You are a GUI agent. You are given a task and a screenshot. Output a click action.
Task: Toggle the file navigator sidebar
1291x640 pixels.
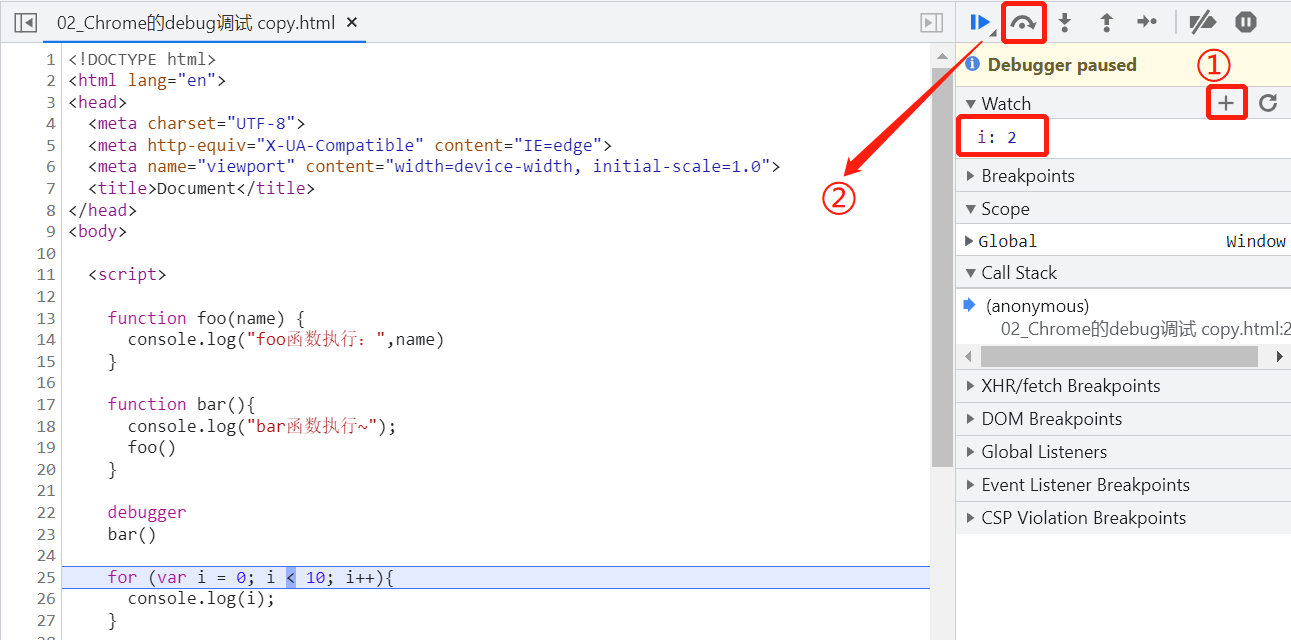click(25, 22)
